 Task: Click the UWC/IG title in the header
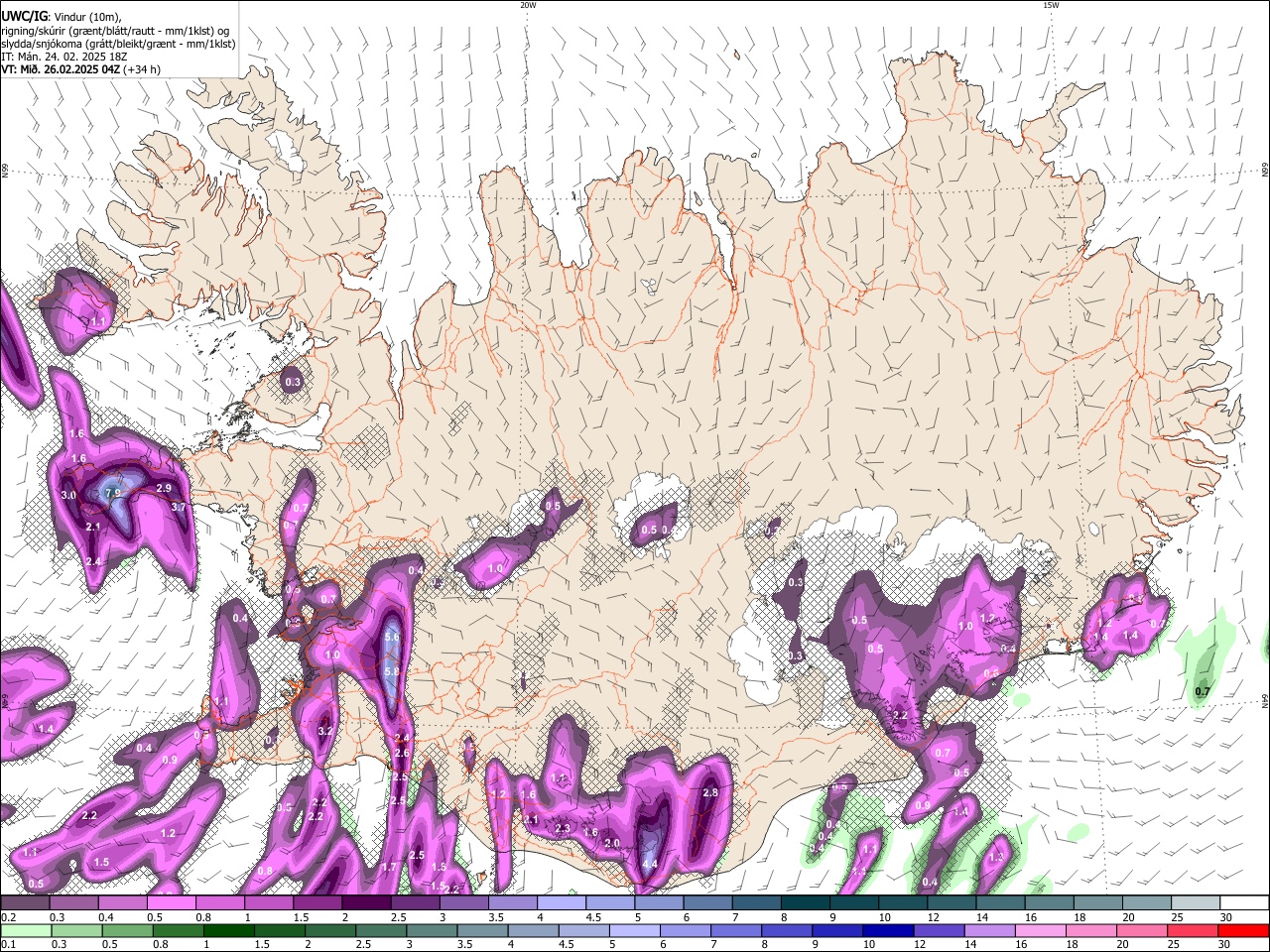pyautogui.click(x=24, y=17)
